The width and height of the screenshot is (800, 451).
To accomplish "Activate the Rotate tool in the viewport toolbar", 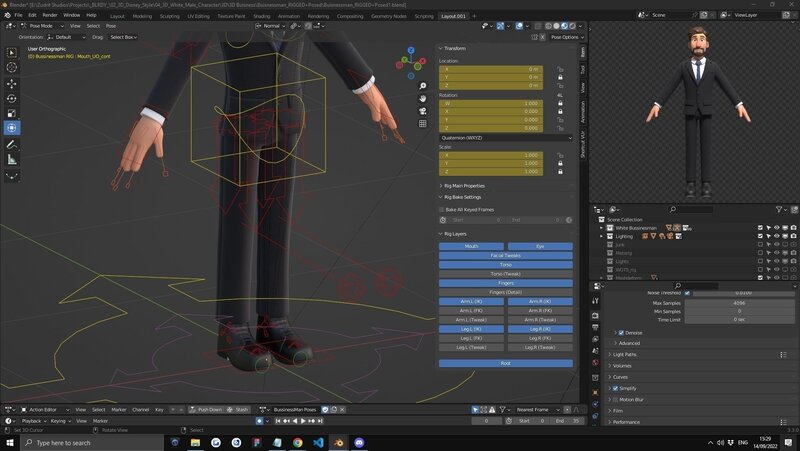I will pos(12,98).
